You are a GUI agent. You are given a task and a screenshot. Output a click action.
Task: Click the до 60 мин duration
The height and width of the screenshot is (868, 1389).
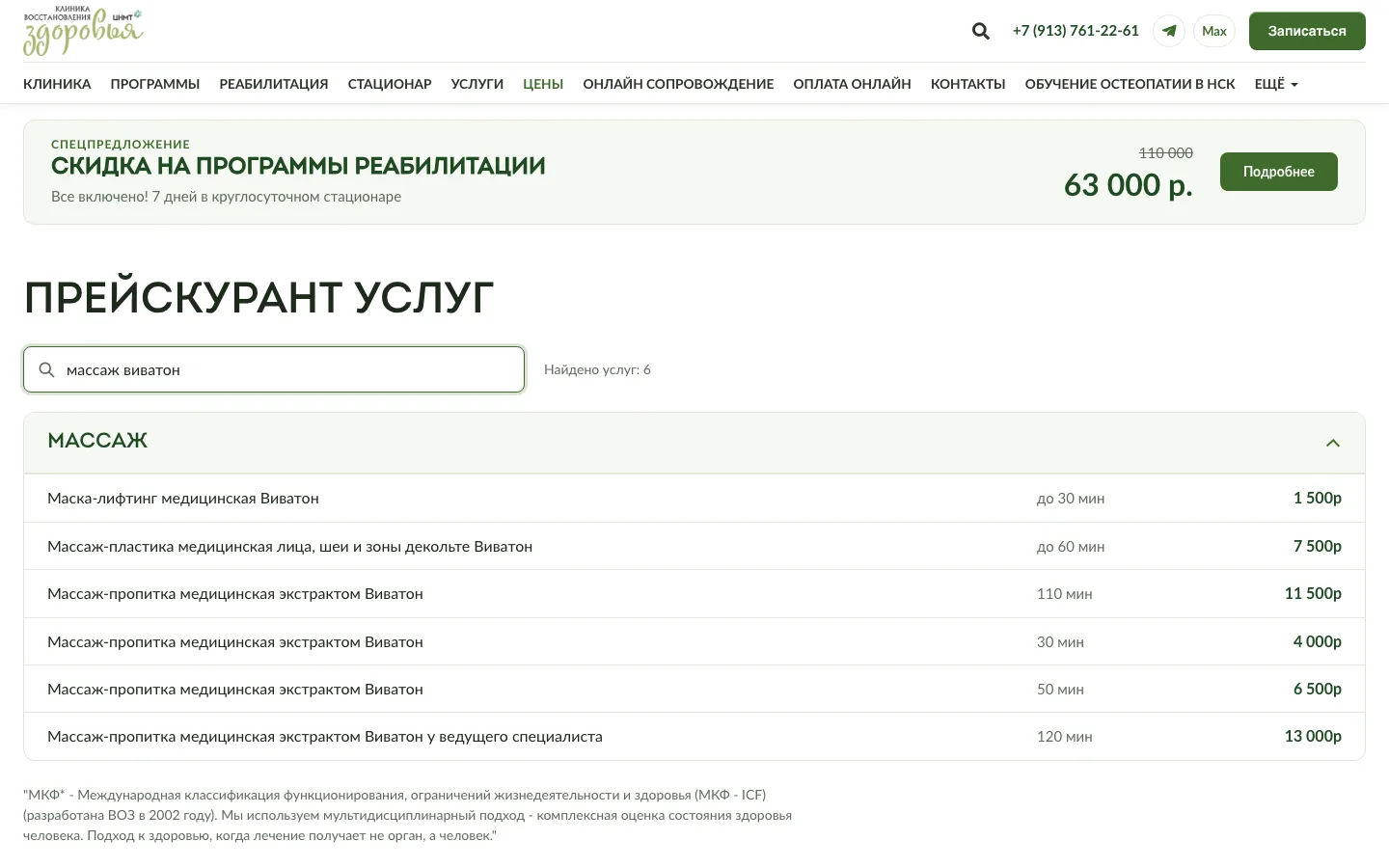pyautogui.click(x=1071, y=547)
